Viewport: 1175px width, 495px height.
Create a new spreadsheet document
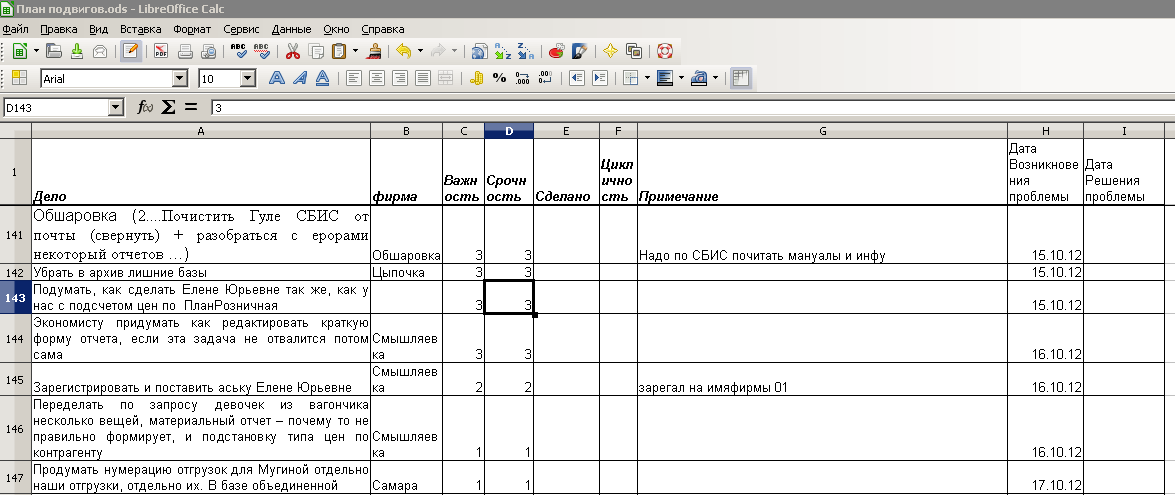(19, 51)
